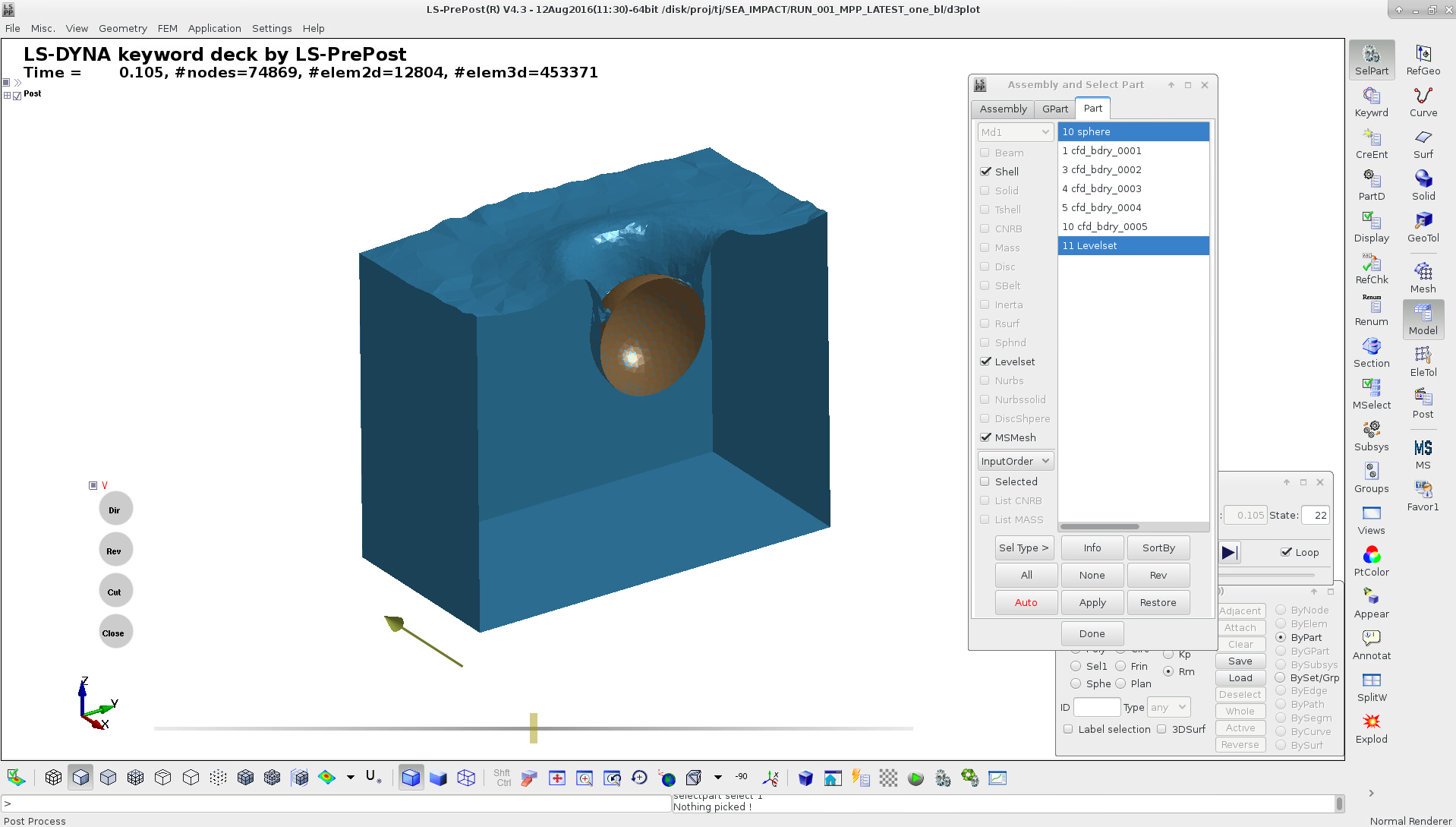Select the PtColor tool
This screenshot has height=827, width=1456.
point(1371,561)
